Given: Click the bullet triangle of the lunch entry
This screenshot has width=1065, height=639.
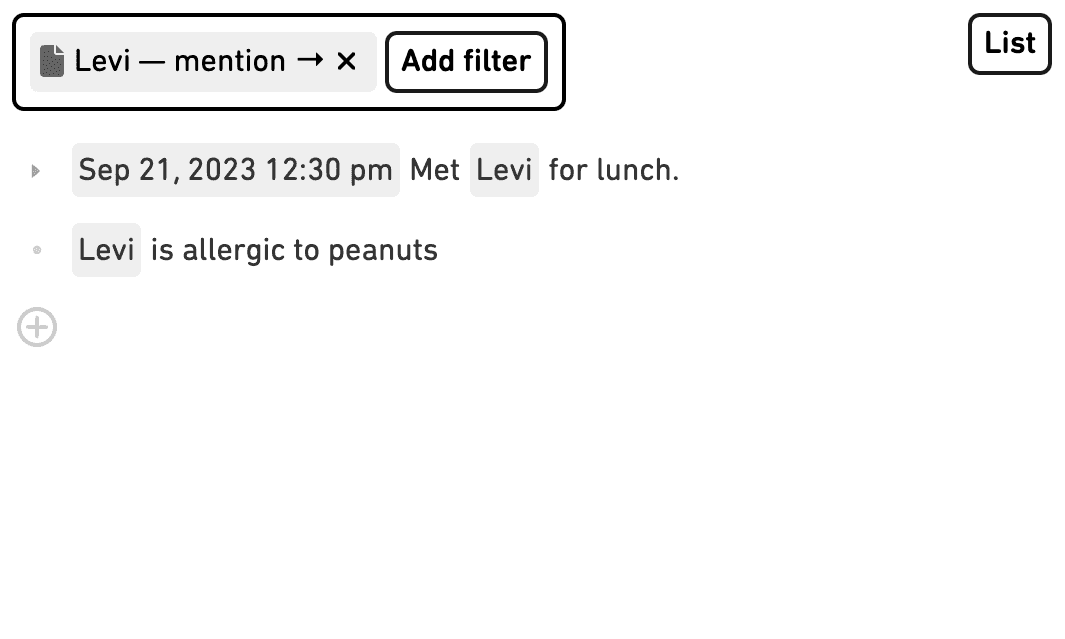Looking at the screenshot, I should [x=36, y=170].
